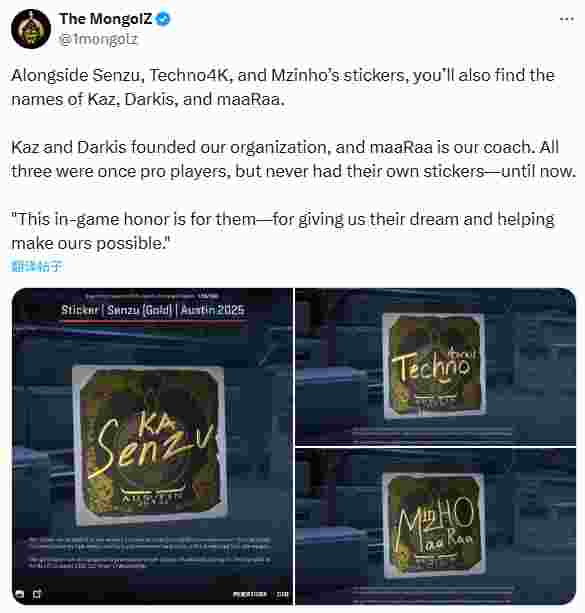This screenshot has height=613, width=585.
Task: Click the Senzu sticker artwork
Action: (x=149, y=444)
